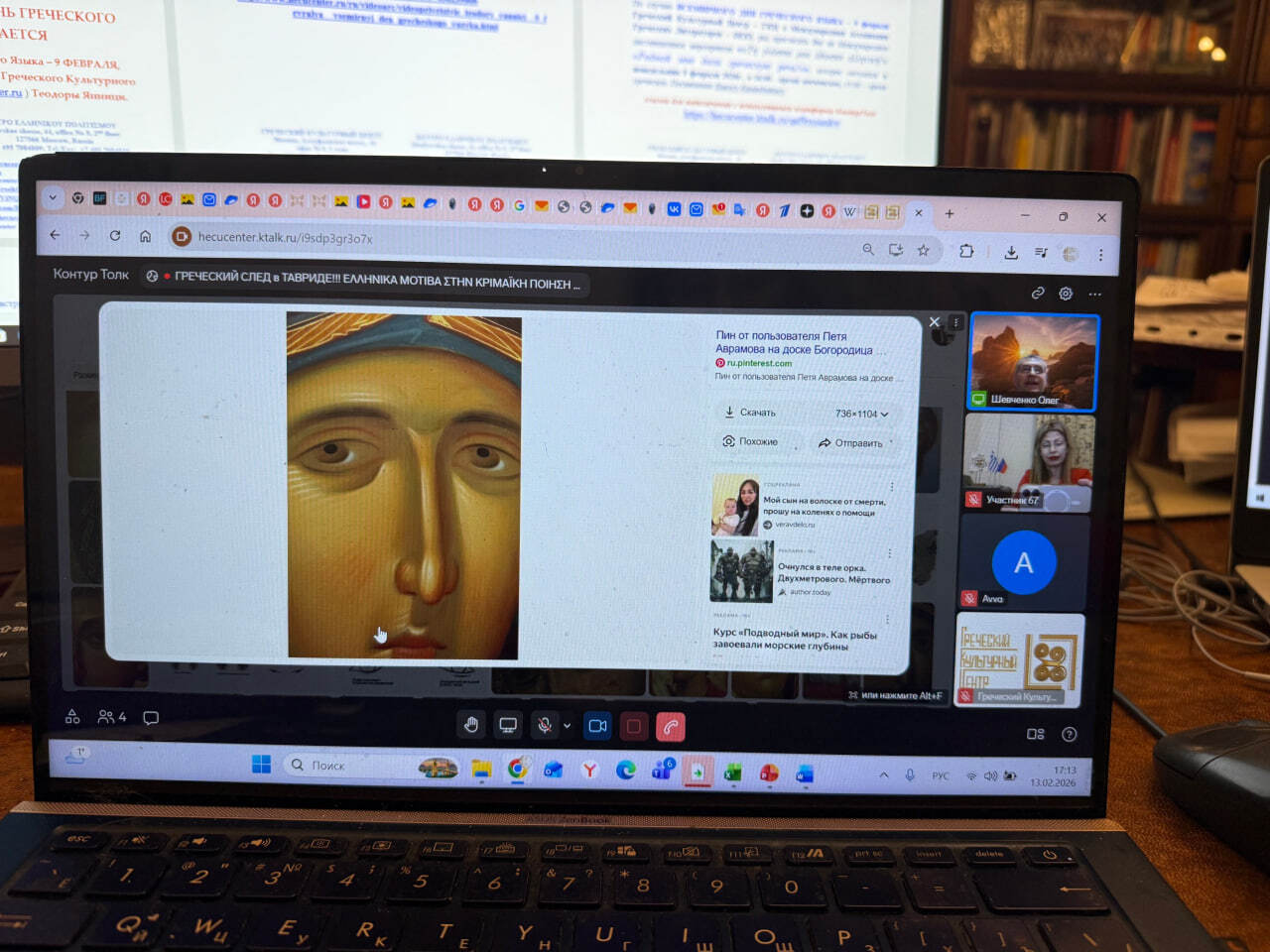Image resolution: width=1270 pixels, height=952 pixels.
Task: Copy the meeting link with chain icon
Action: click(x=1038, y=293)
